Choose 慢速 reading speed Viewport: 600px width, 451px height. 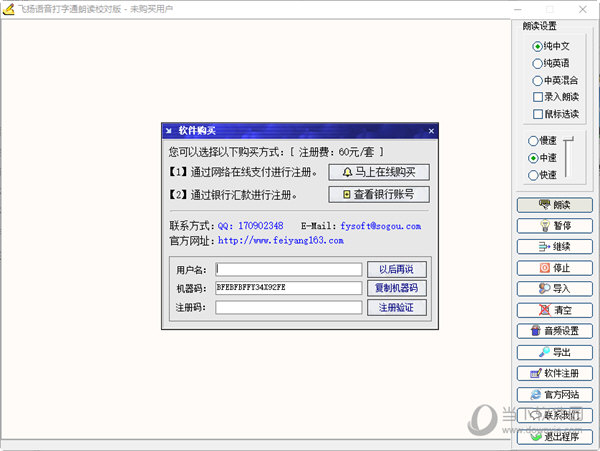tap(542, 141)
